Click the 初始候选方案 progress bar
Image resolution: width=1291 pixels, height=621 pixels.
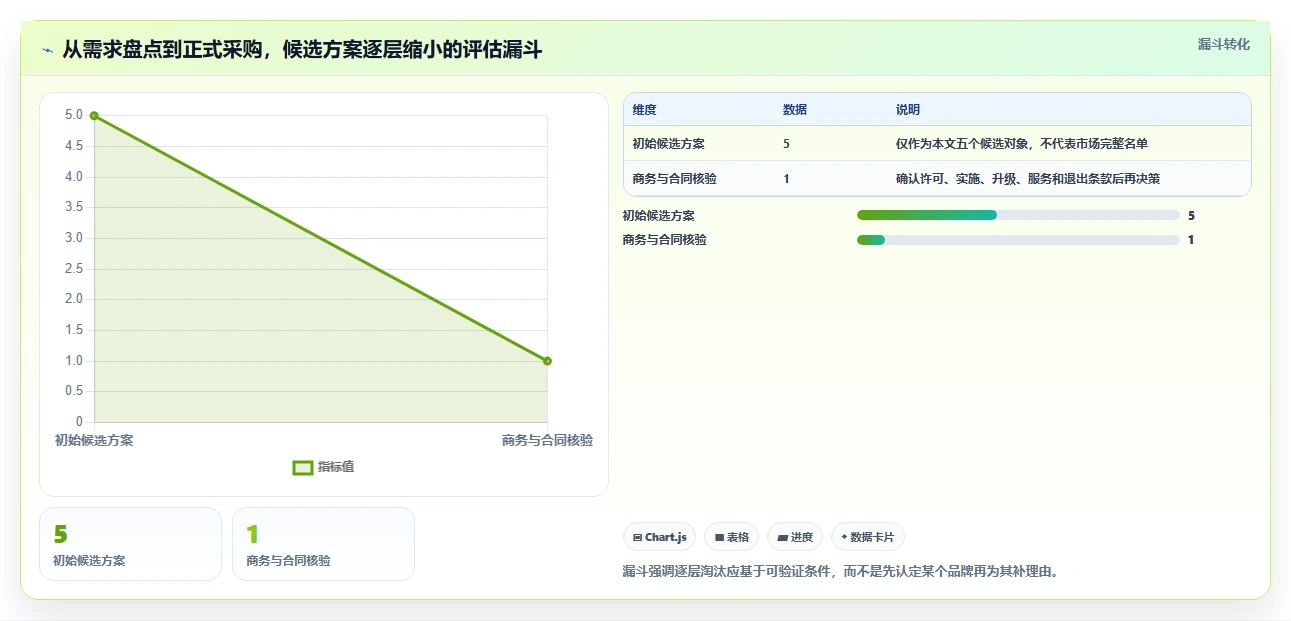1018,215
